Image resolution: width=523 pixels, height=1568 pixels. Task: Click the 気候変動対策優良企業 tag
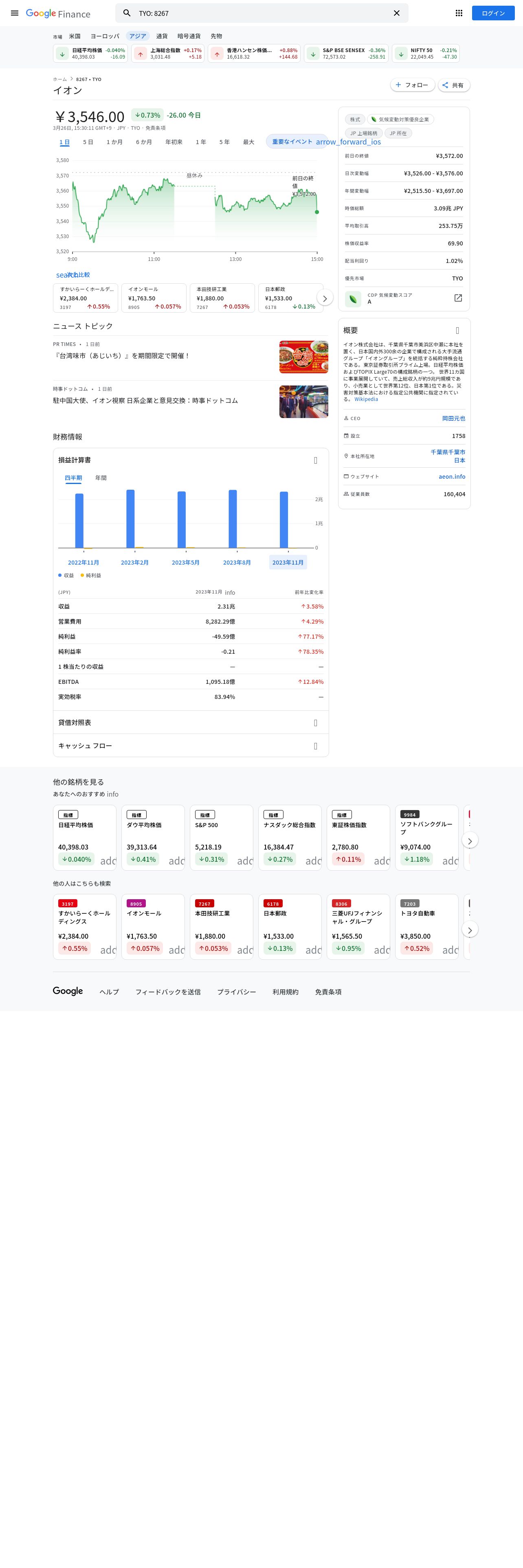400,119
